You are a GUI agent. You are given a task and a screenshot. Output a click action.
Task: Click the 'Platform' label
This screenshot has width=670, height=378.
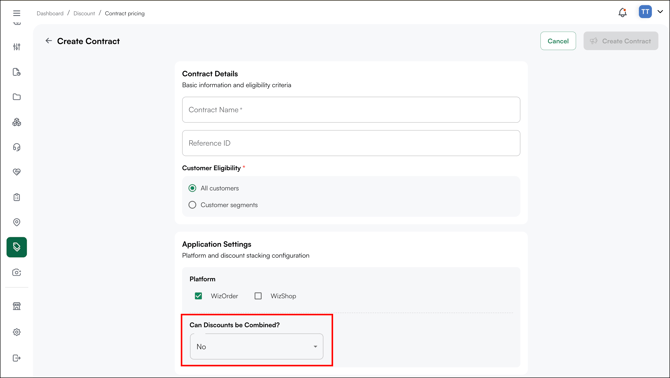(x=203, y=279)
